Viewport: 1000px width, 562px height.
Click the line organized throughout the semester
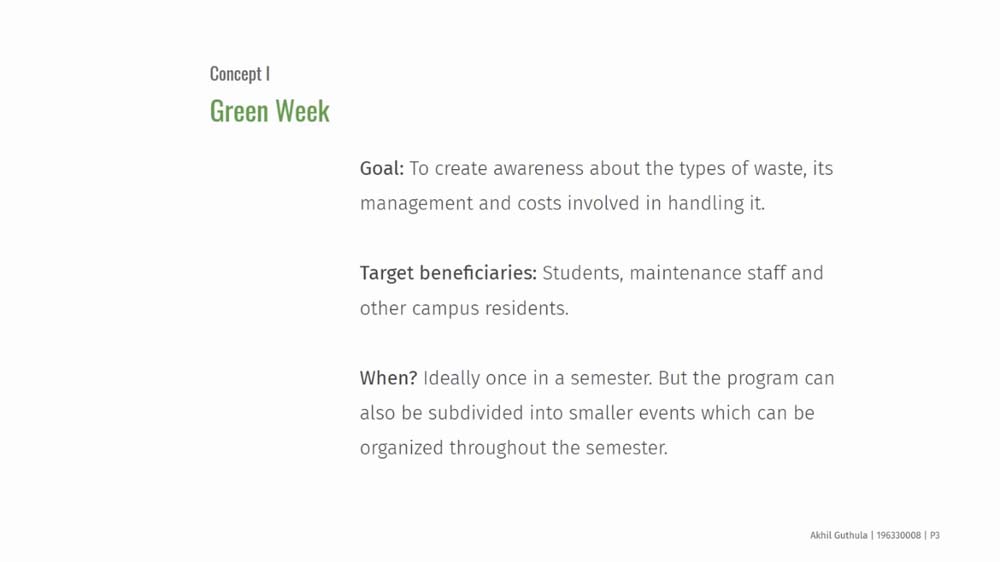513,448
